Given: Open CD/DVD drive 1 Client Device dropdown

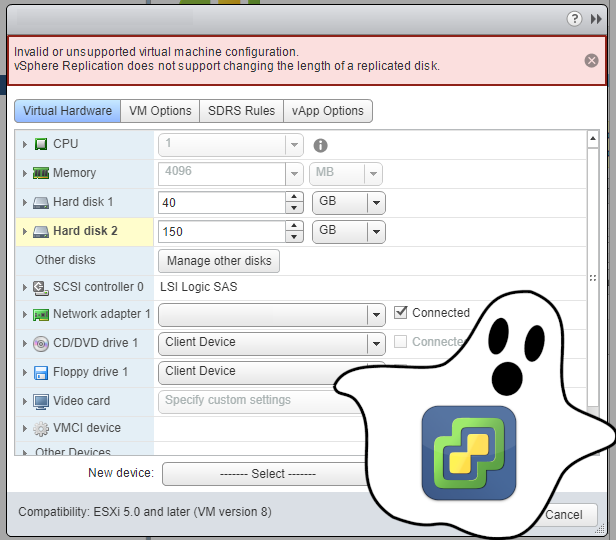Looking at the screenshot, I should (x=272, y=344).
